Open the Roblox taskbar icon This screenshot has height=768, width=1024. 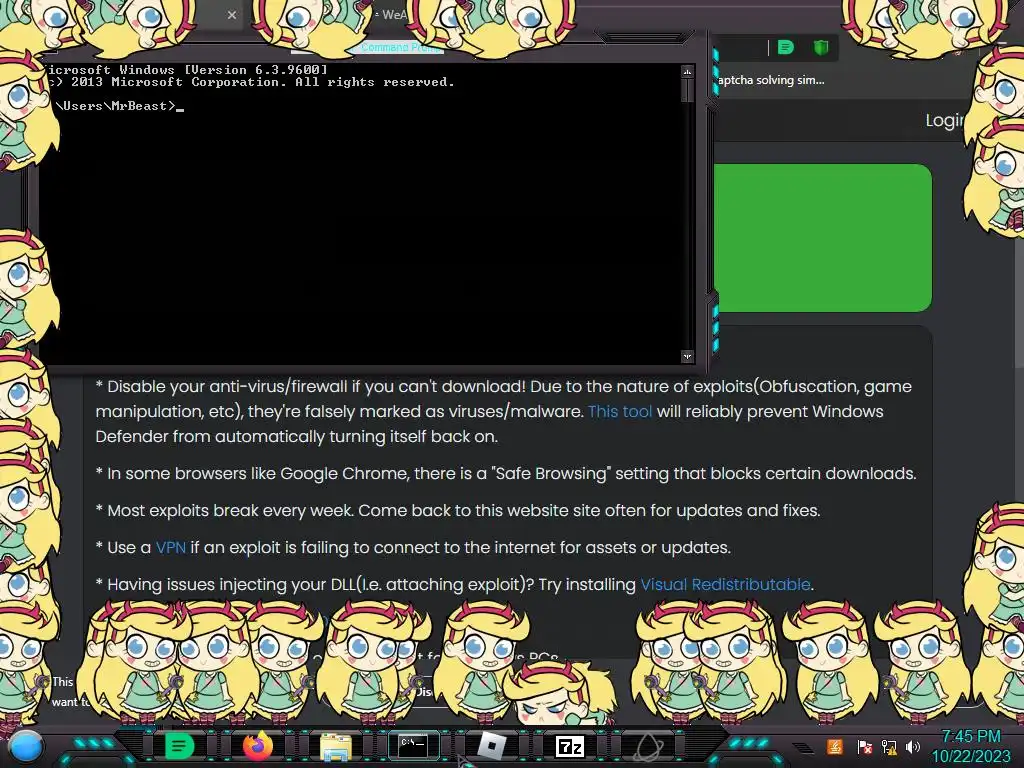[492, 746]
